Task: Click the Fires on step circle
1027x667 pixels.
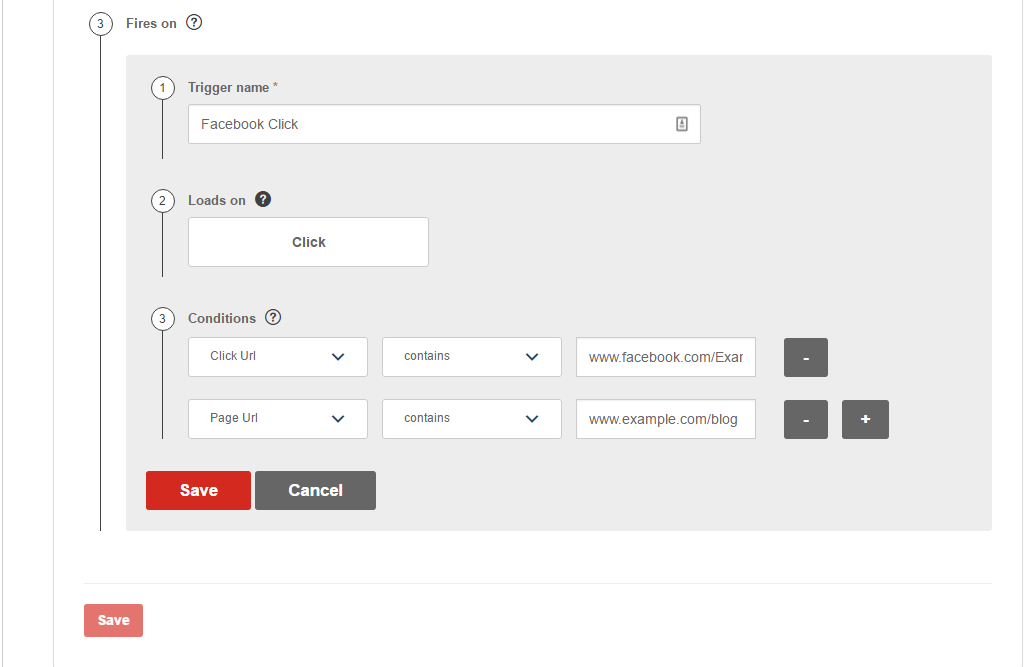Action: pyautogui.click(x=101, y=23)
